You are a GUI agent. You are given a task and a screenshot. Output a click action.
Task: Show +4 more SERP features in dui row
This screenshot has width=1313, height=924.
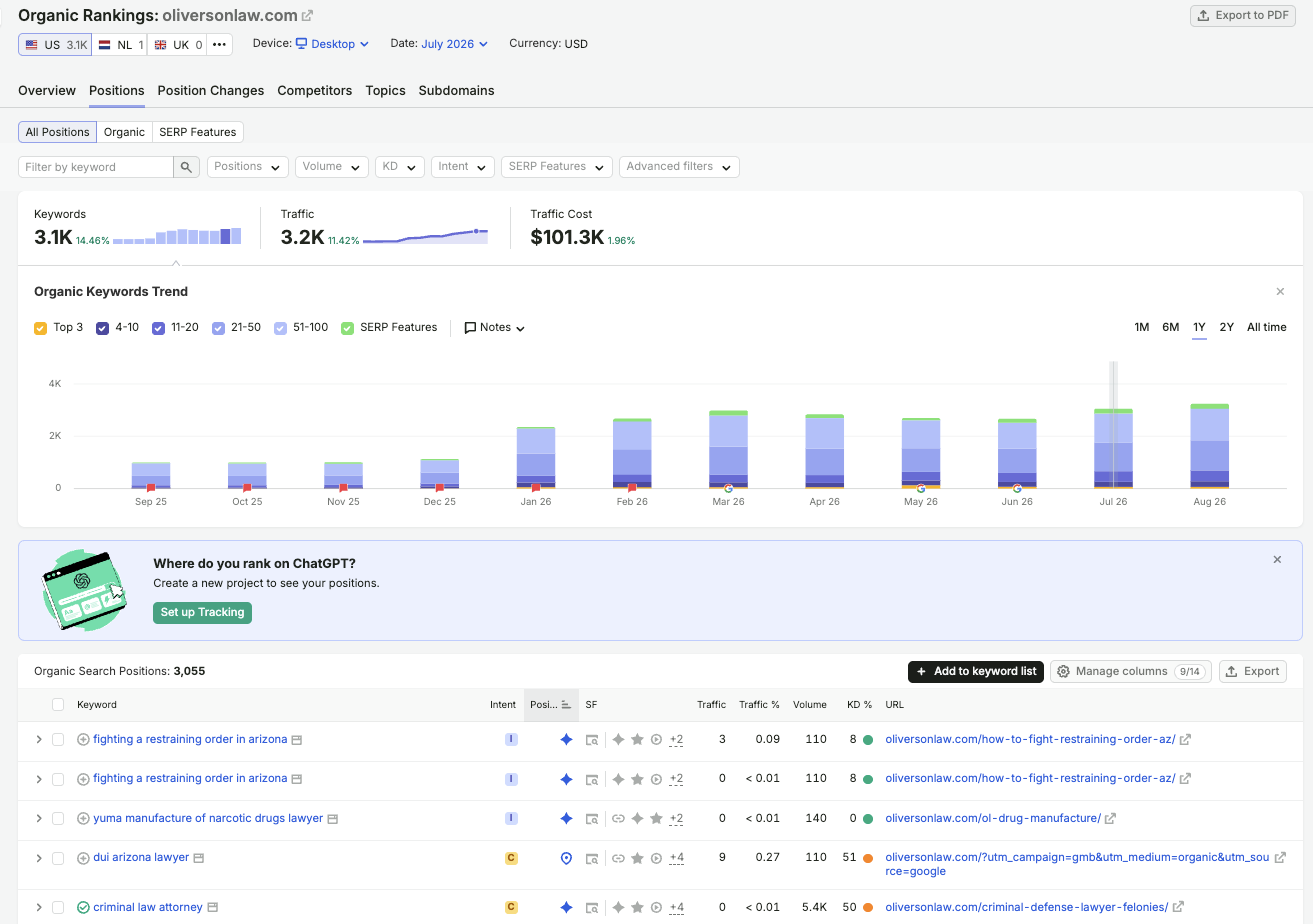pyautogui.click(x=676, y=858)
